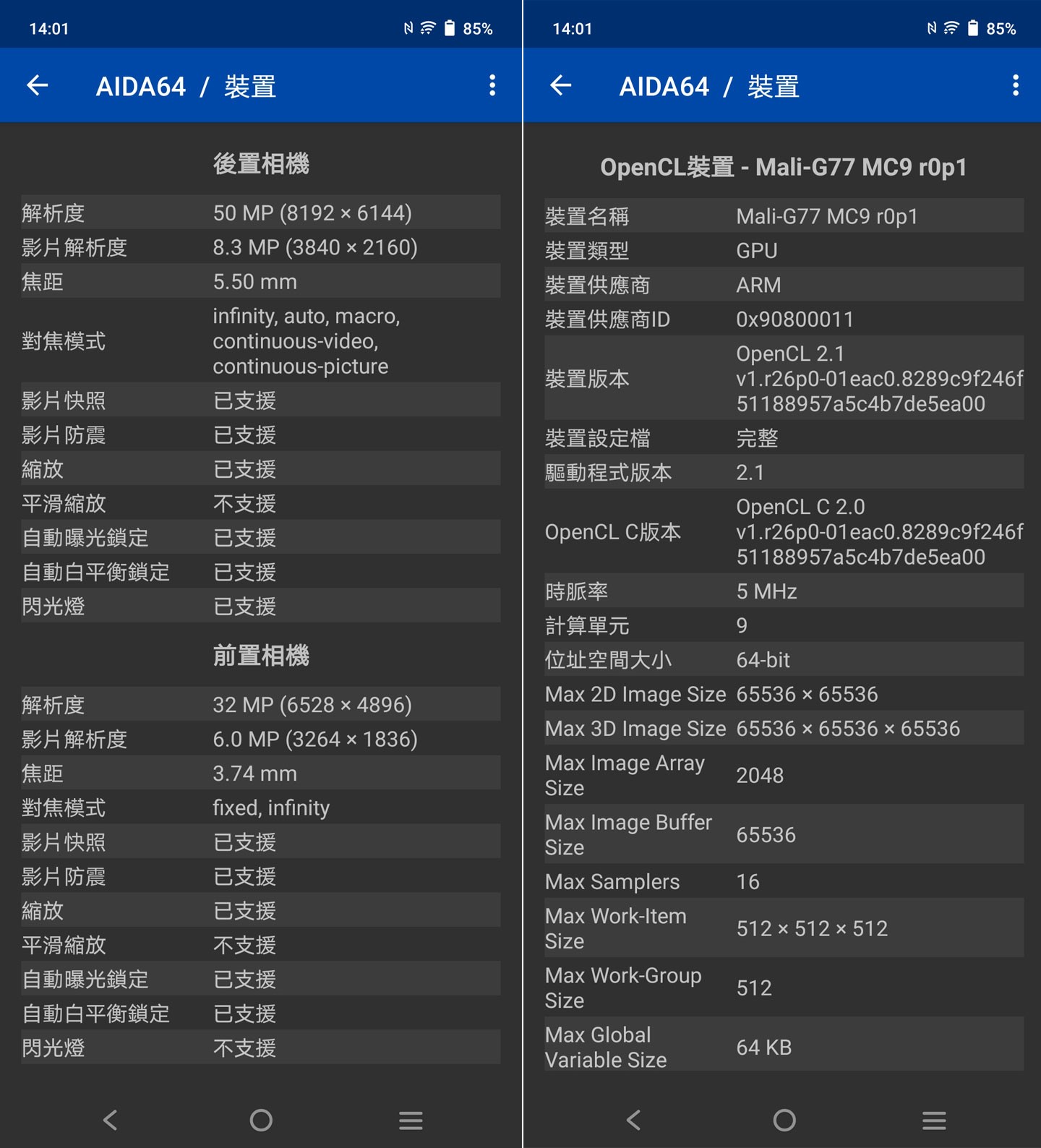
Task: Tap the Wi-Fi status icon on right screen
Action: coord(951,28)
